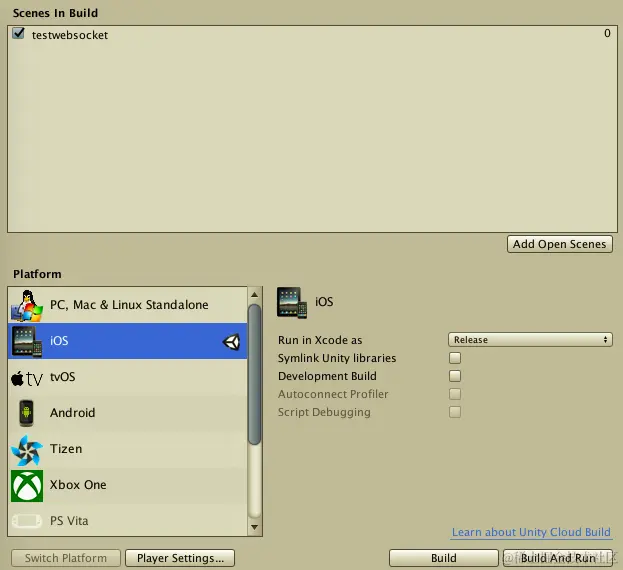Viewport: 623px width, 570px height.
Task: Click the Apple tv icon for tvOS
Action: 27,379
